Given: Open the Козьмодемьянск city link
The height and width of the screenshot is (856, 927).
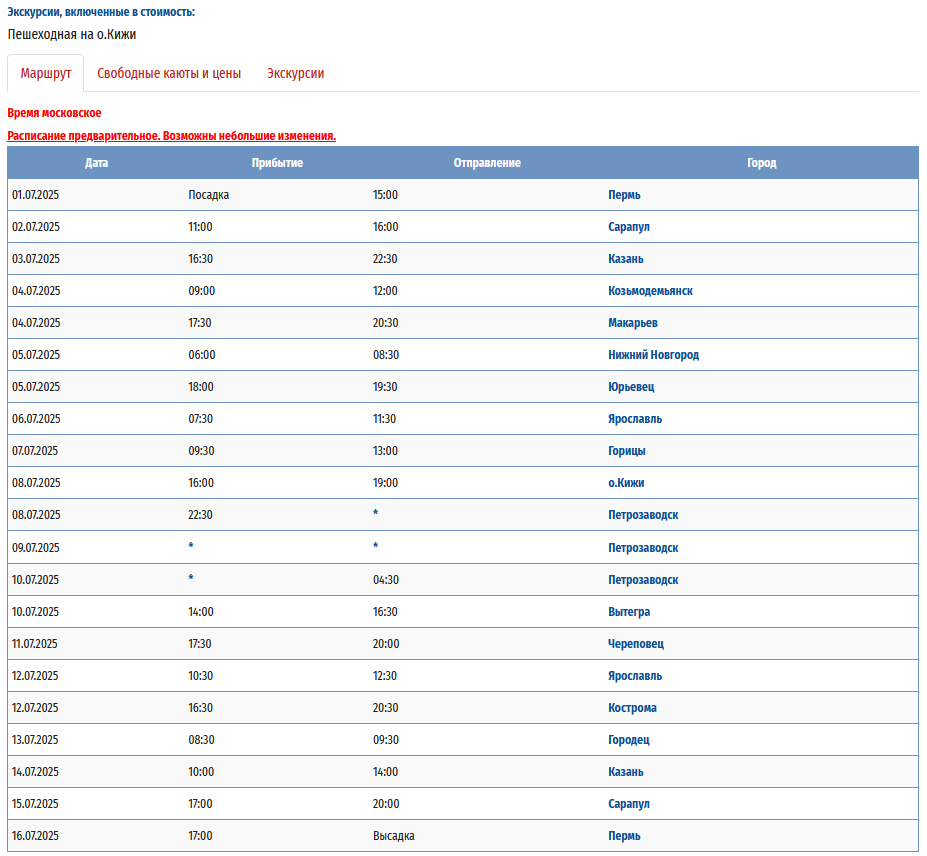Looking at the screenshot, I should pos(650,291).
